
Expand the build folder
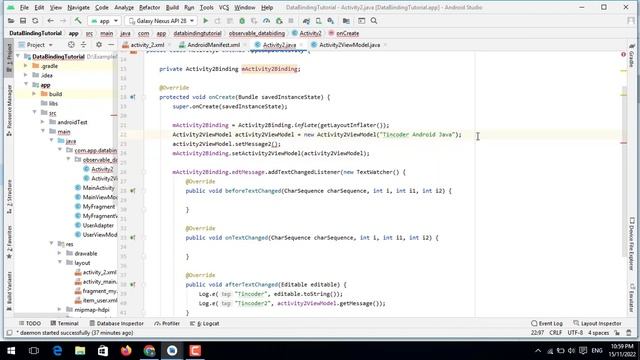click(34, 94)
